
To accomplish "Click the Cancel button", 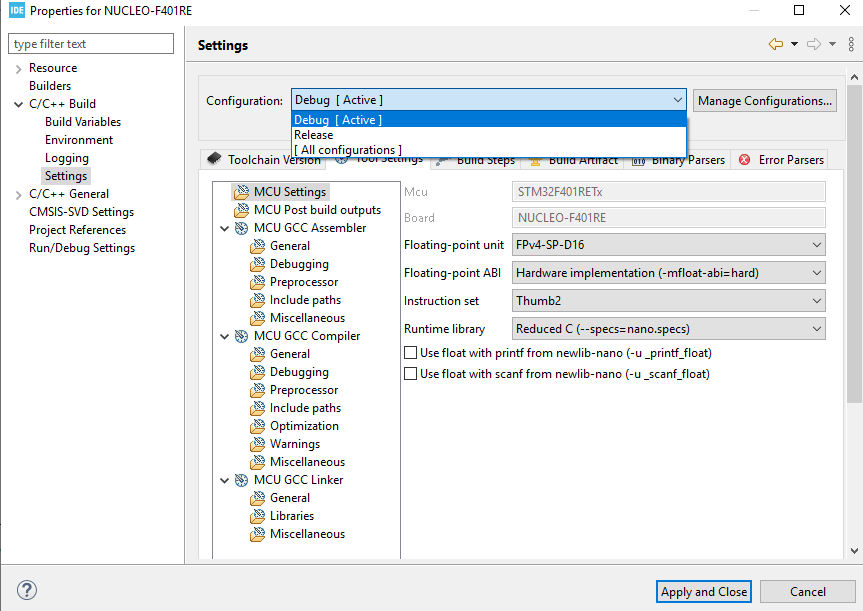I will point(807,592).
